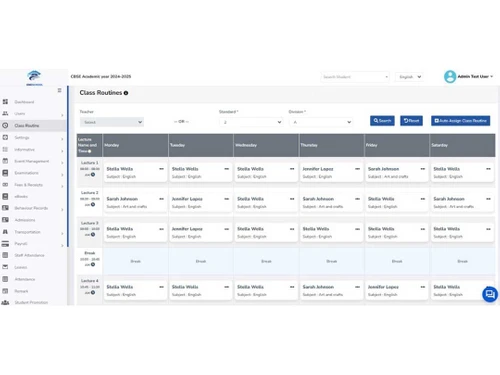Open the Admin Test User menu

point(475,76)
